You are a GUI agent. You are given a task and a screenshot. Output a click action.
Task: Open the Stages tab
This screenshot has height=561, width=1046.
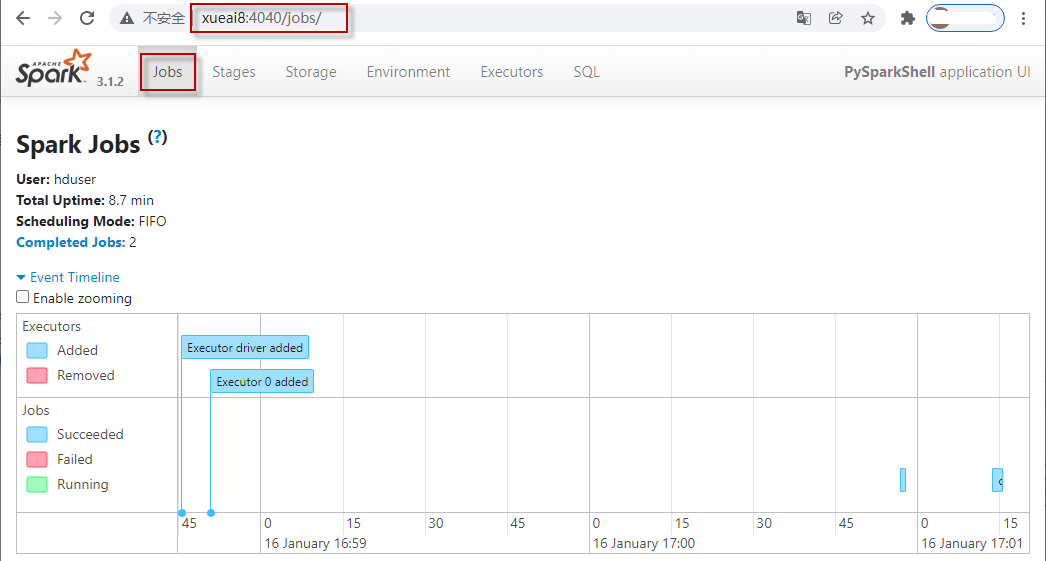pyautogui.click(x=233, y=72)
